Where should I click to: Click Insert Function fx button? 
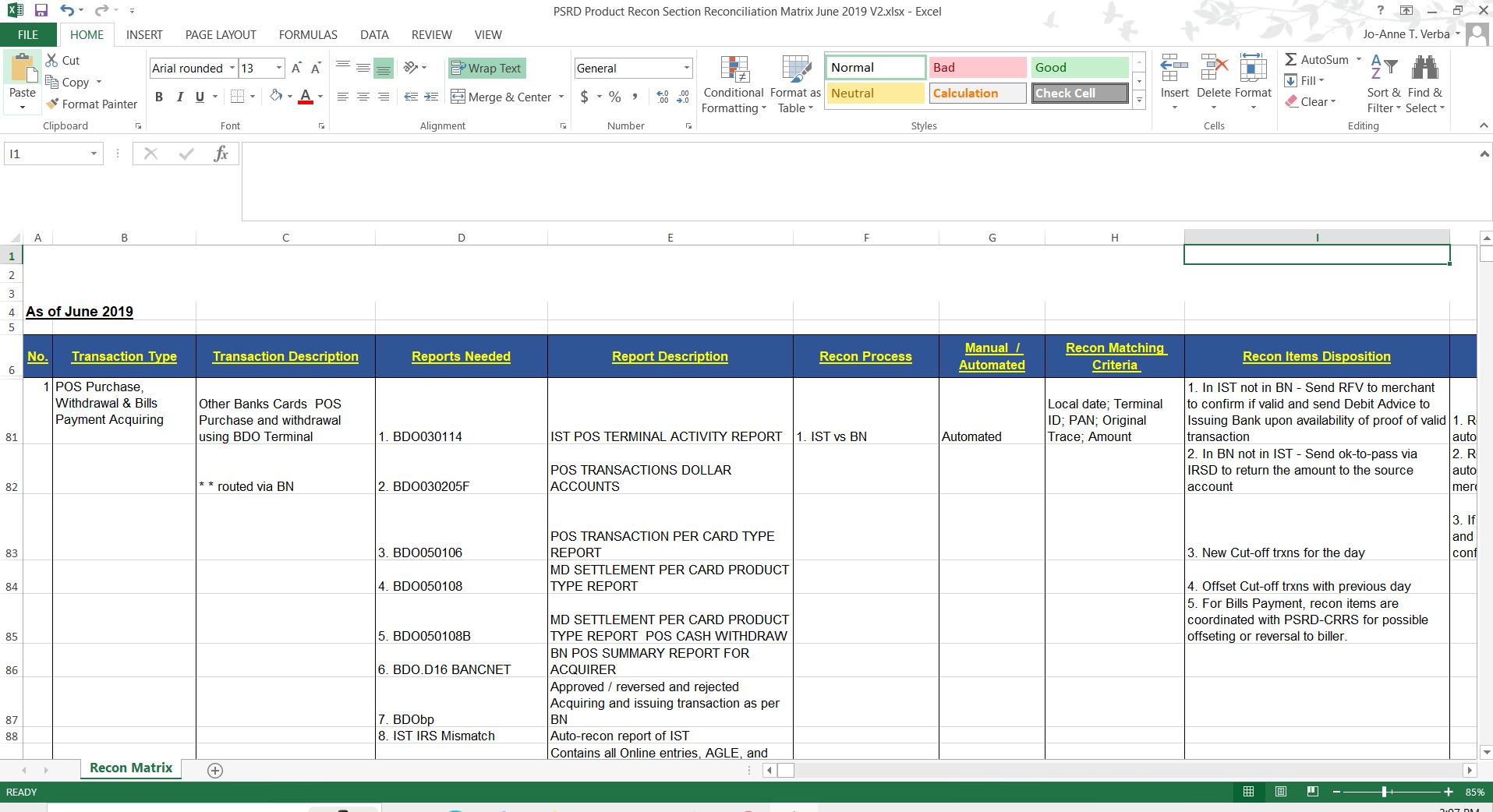[x=221, y=154]
